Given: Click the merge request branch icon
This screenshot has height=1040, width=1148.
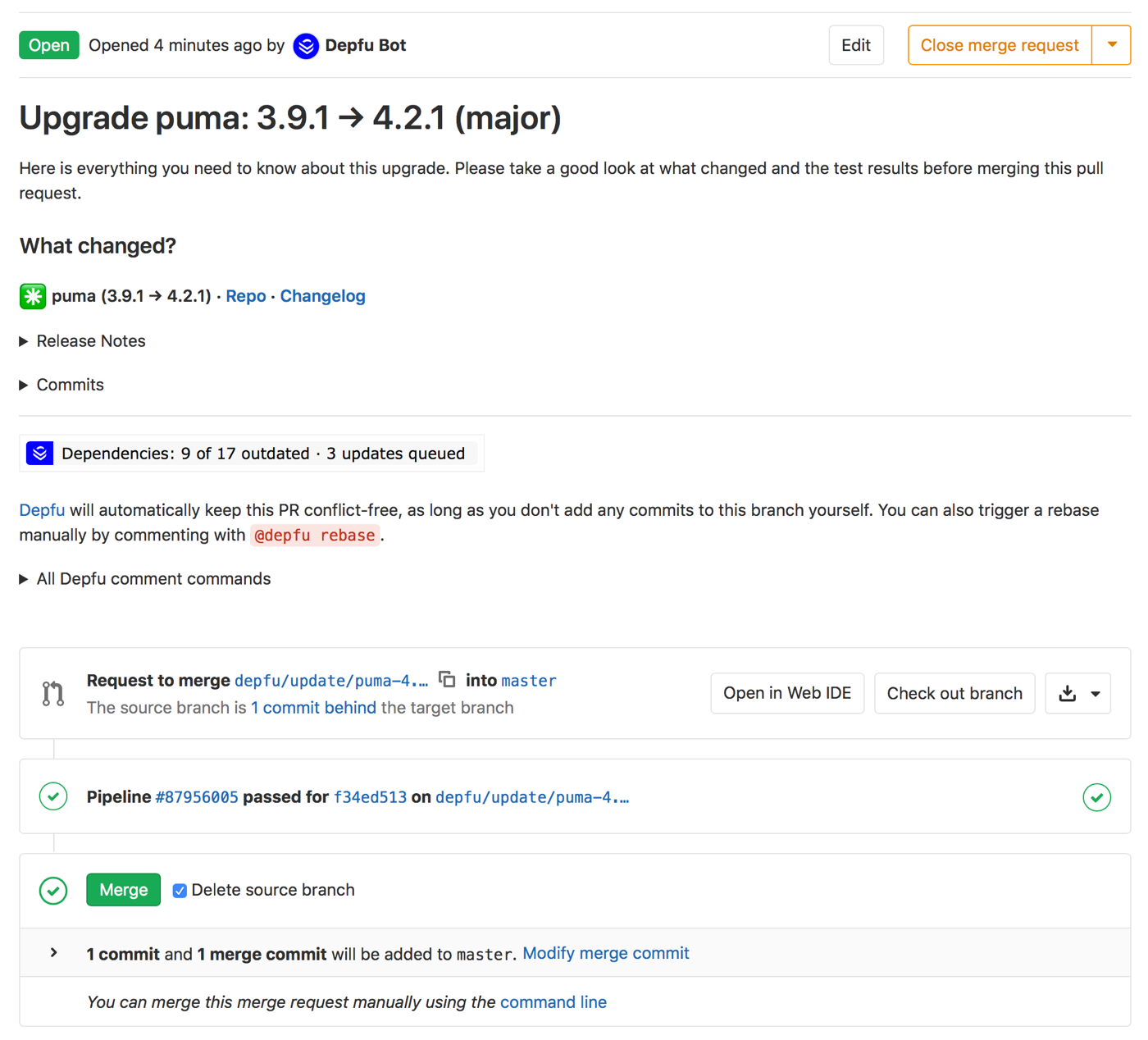Looking at the screenshot, I should [x=53, y=694].
